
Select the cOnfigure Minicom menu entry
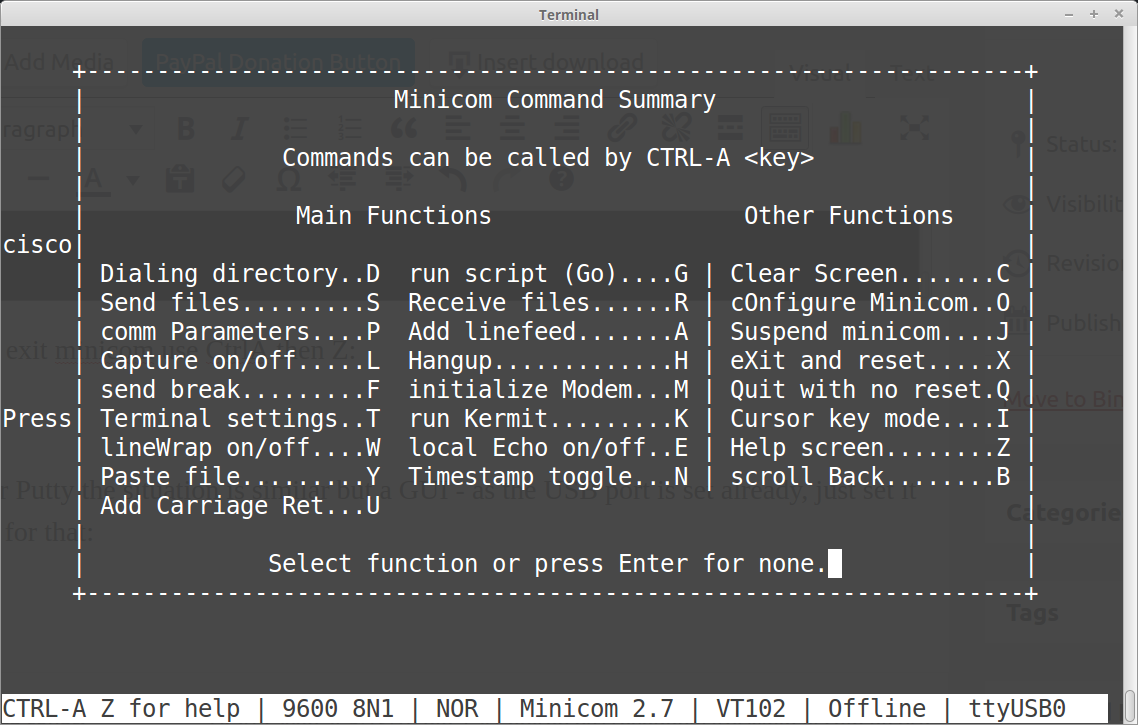pyautogui.click(x=870, y=303)
